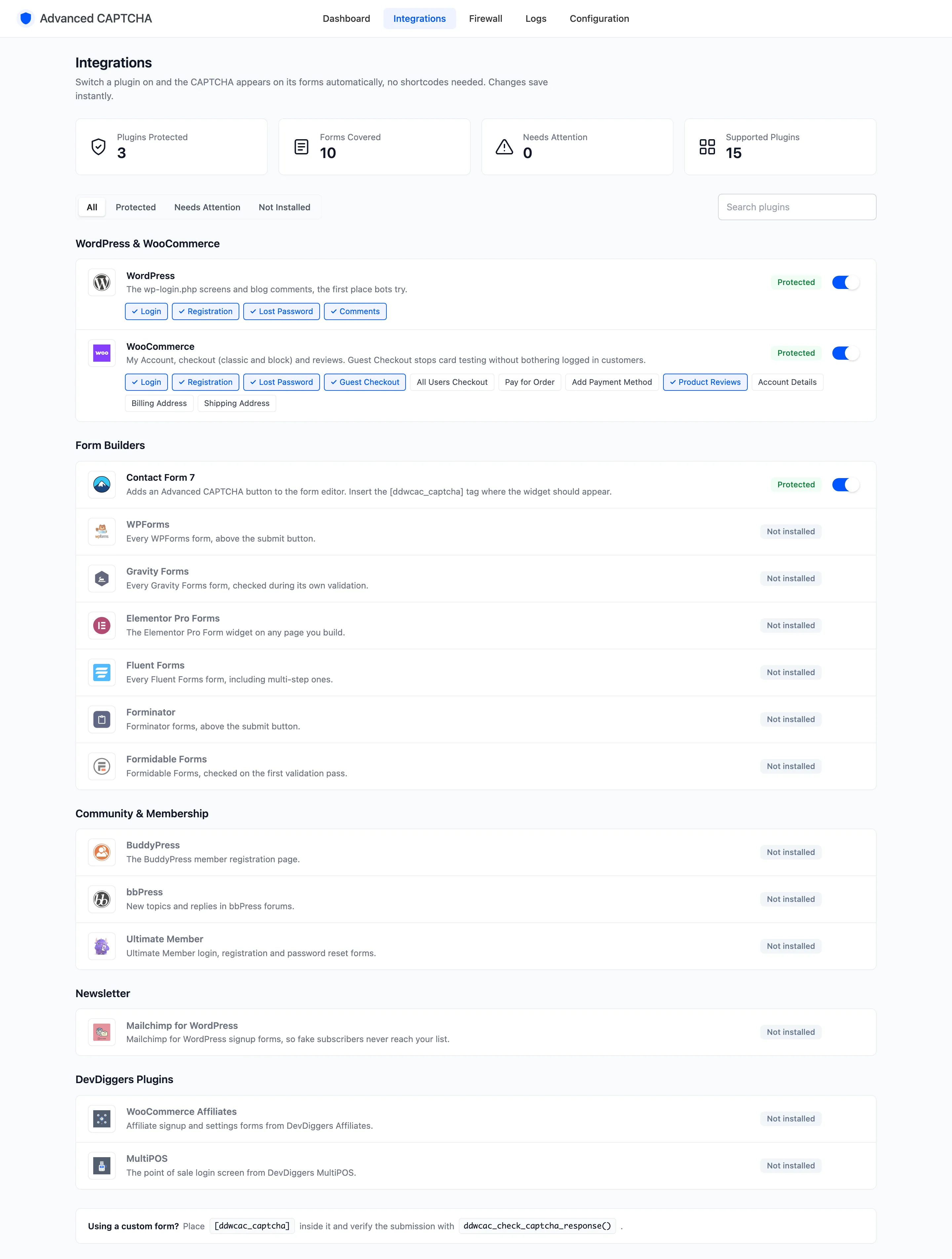Click the Plugins Protected stat card
The width and height of the screenshot is (952, 1259).
coord(171,147)
